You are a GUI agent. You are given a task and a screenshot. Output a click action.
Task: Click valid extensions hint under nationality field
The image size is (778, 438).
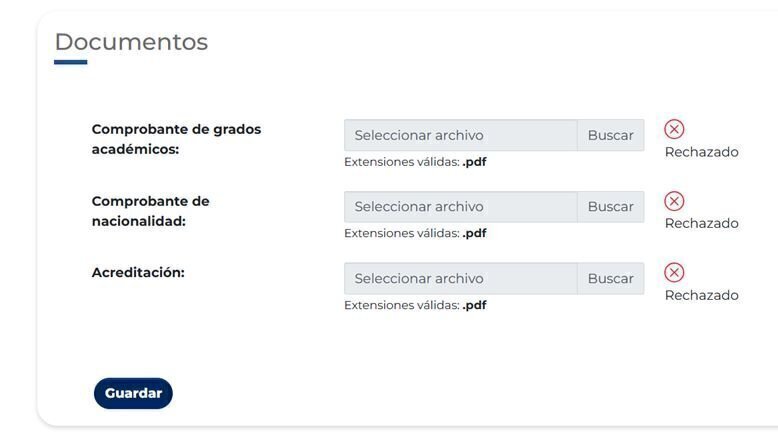point(415,233)
